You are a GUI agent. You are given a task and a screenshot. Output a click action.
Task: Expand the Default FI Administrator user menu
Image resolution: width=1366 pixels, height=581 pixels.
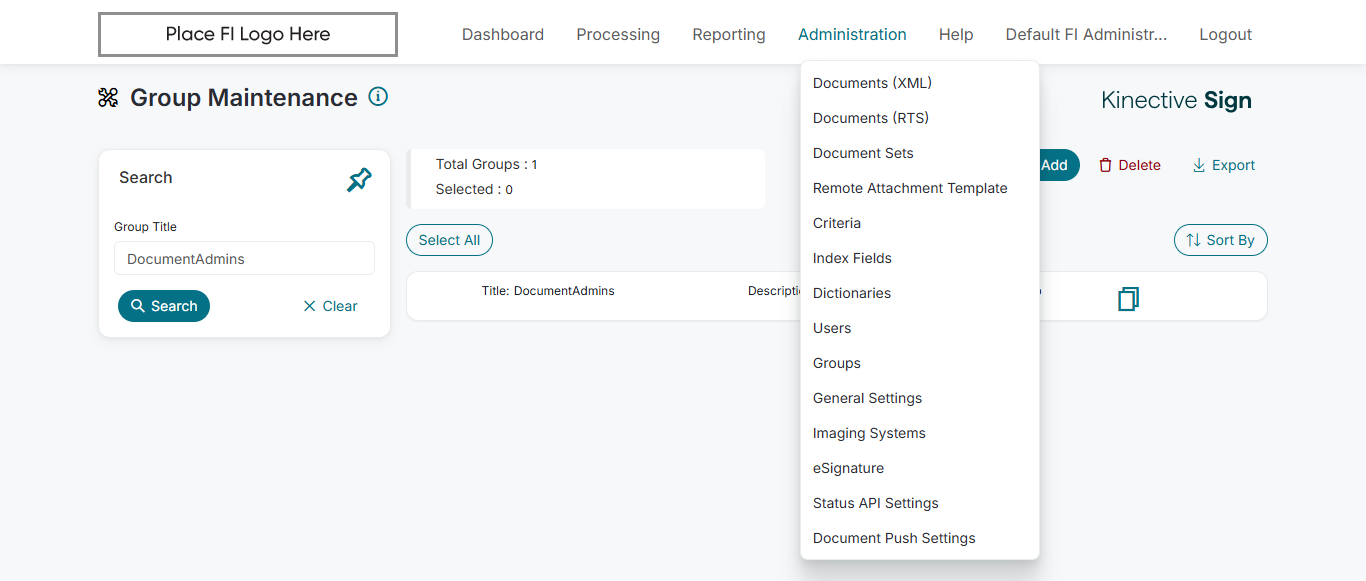(1086, 34)
